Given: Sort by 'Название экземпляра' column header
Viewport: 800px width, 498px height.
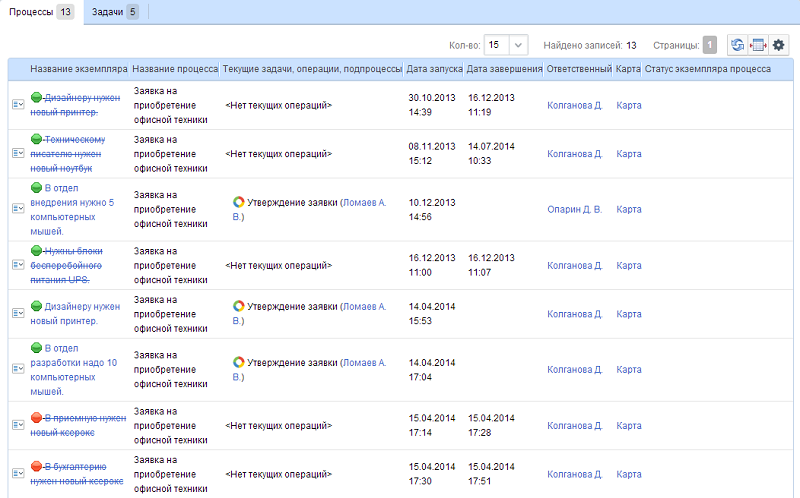Looking at the screenshot, I should click(x=79, y=69).
